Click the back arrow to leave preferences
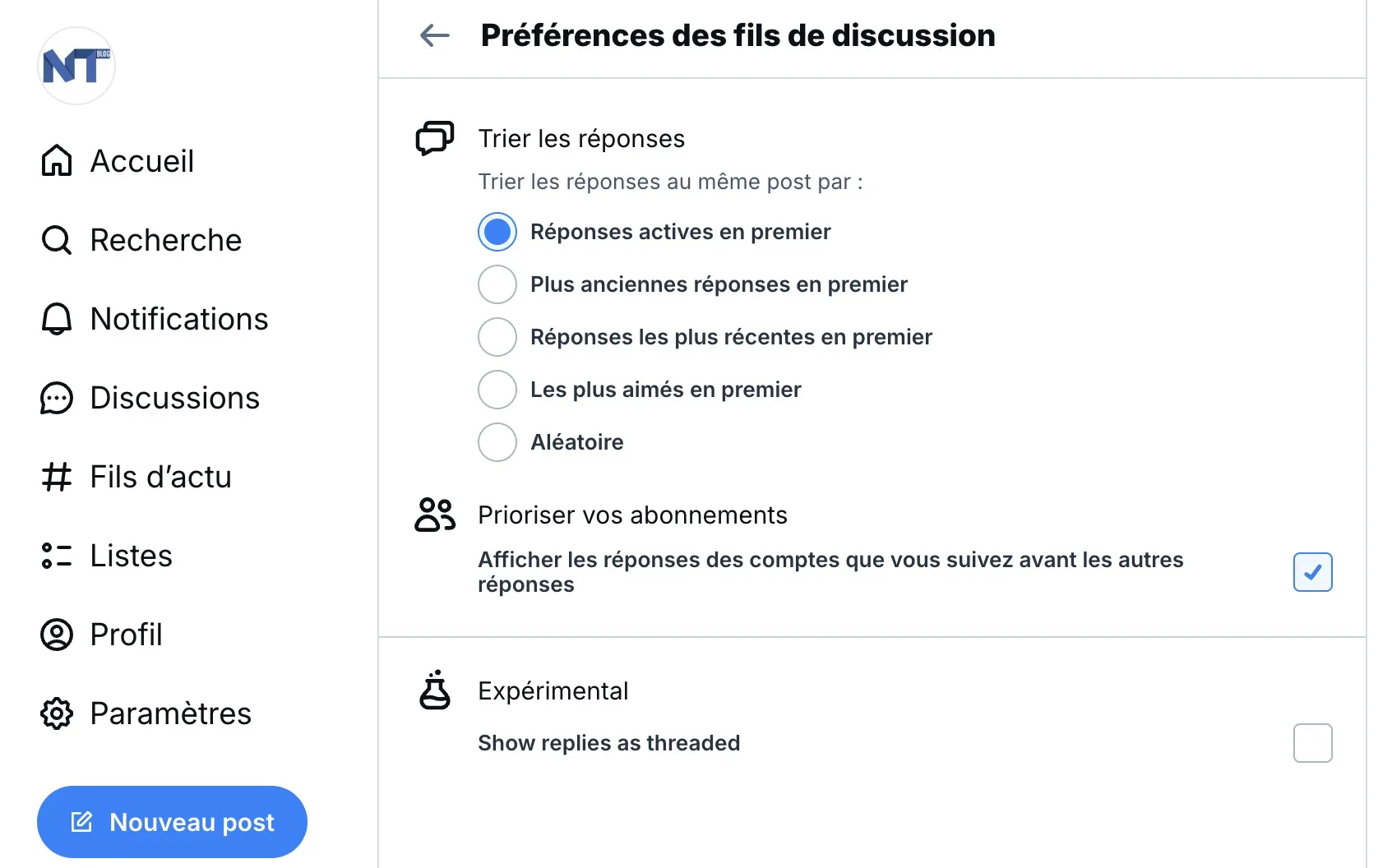Viewport: 1378px width, 868px height. tap(434, 35)
